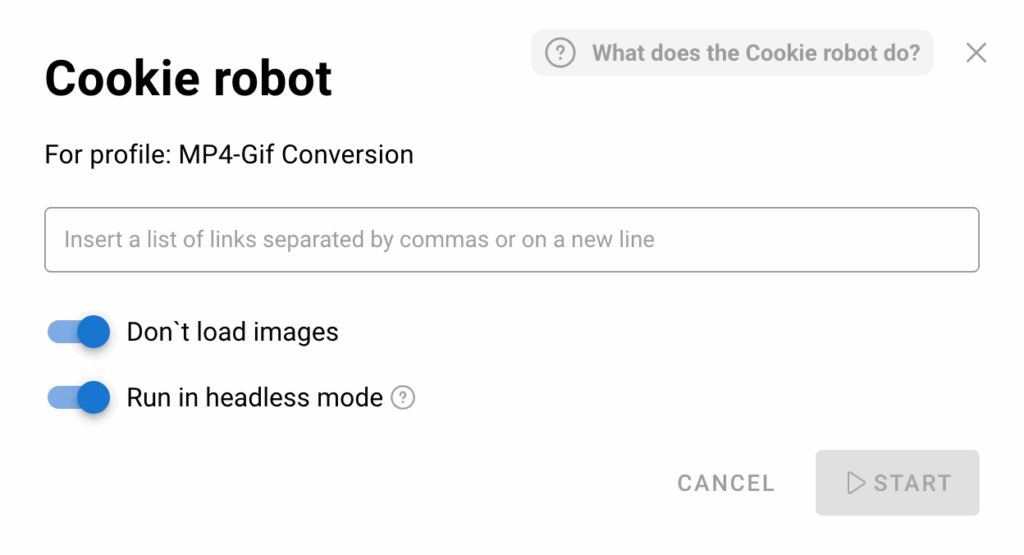Click the links list input field
The height and width of the screenshot is (555, 1024).
[x=511, y=240]
